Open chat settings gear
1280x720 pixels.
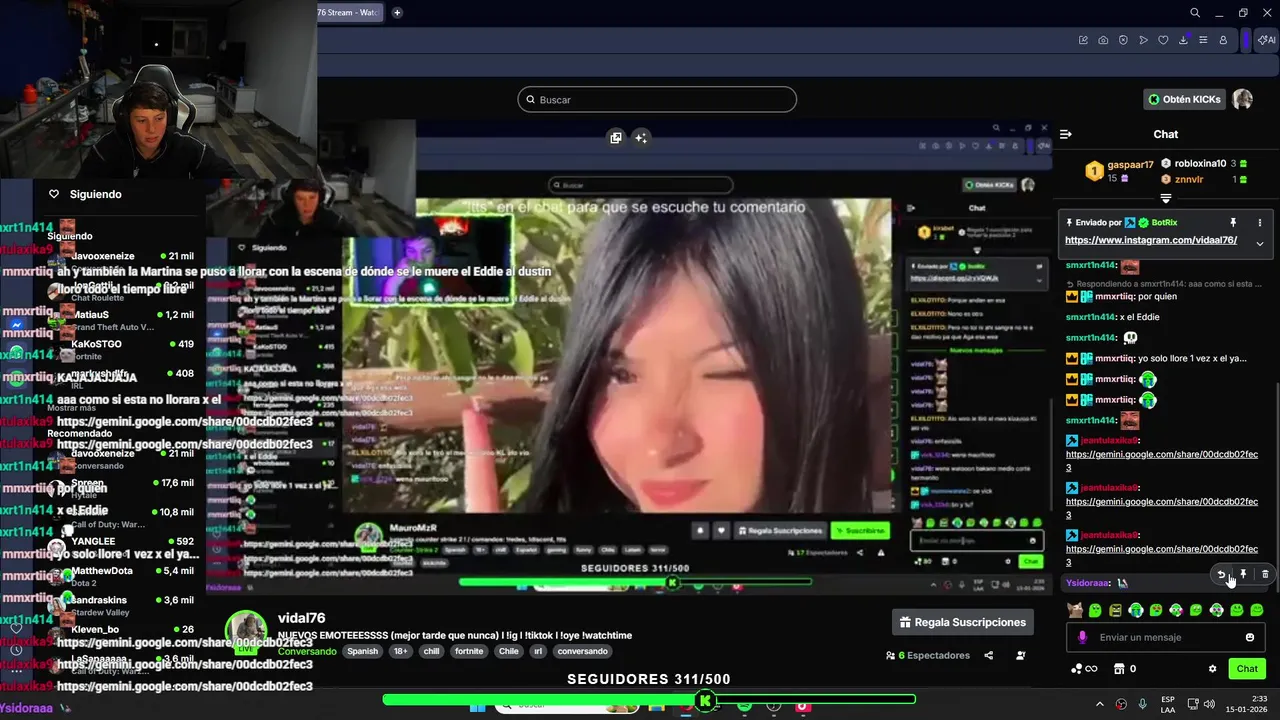tap(1213, 669)
